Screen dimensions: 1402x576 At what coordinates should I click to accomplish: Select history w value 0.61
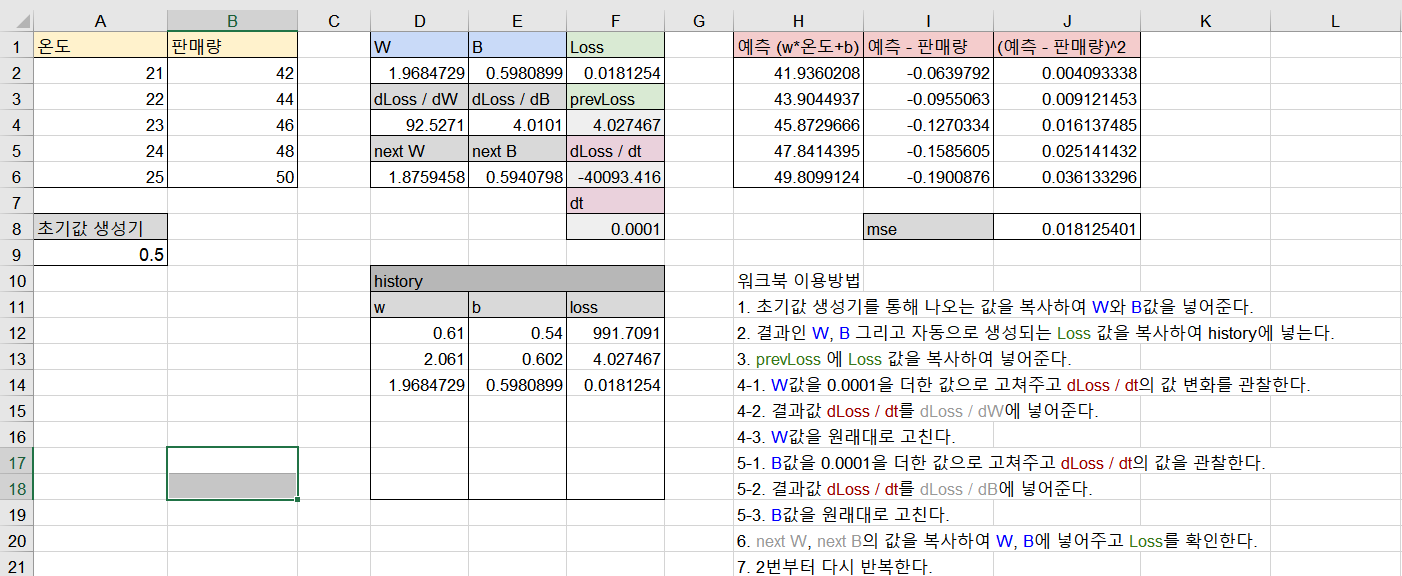[x=419, y=332]
